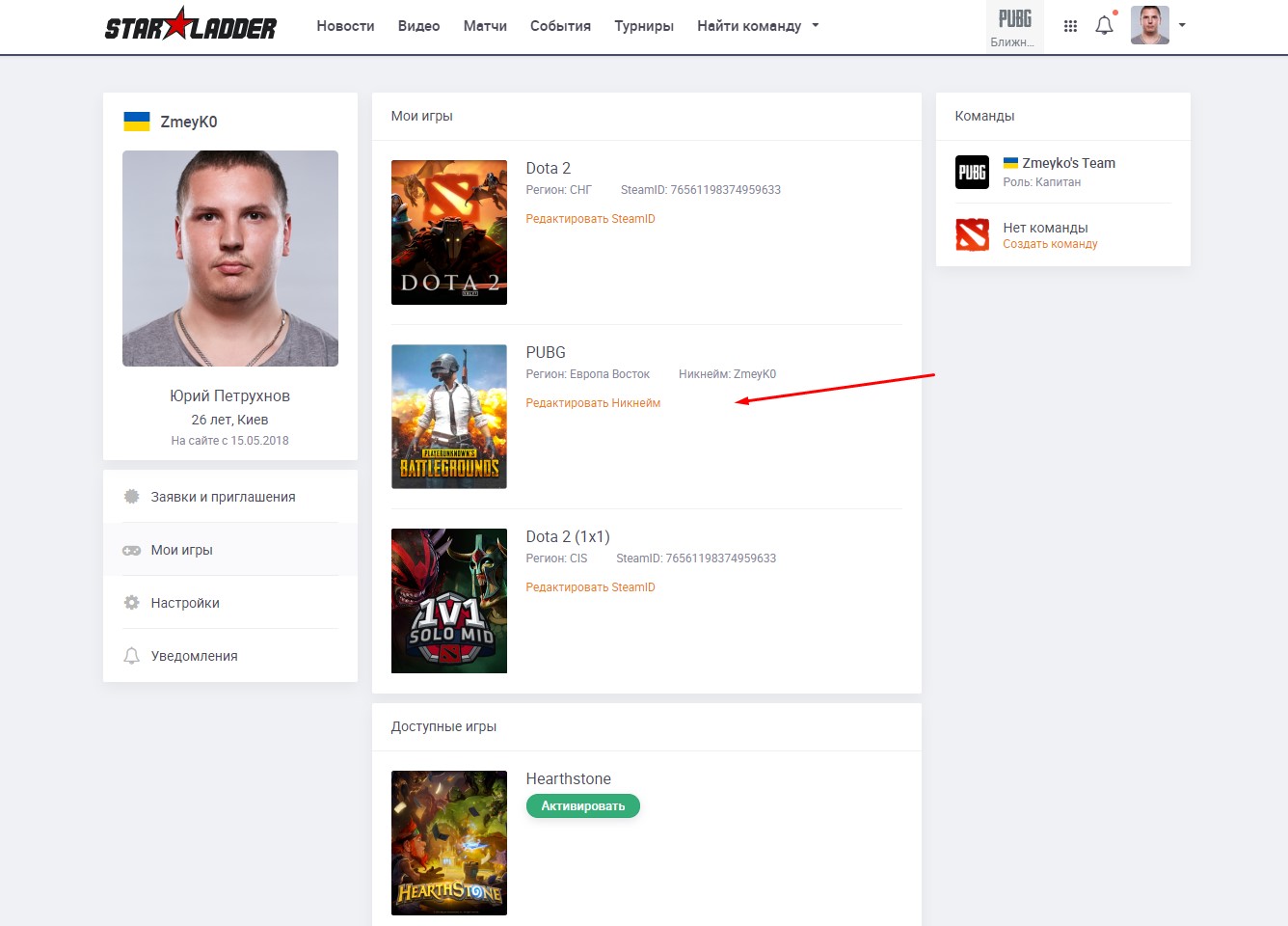Click the На сайте с 15.05.2018 text
The height and width of the screenshot is (926, 1288).
(x=229, y=441)
